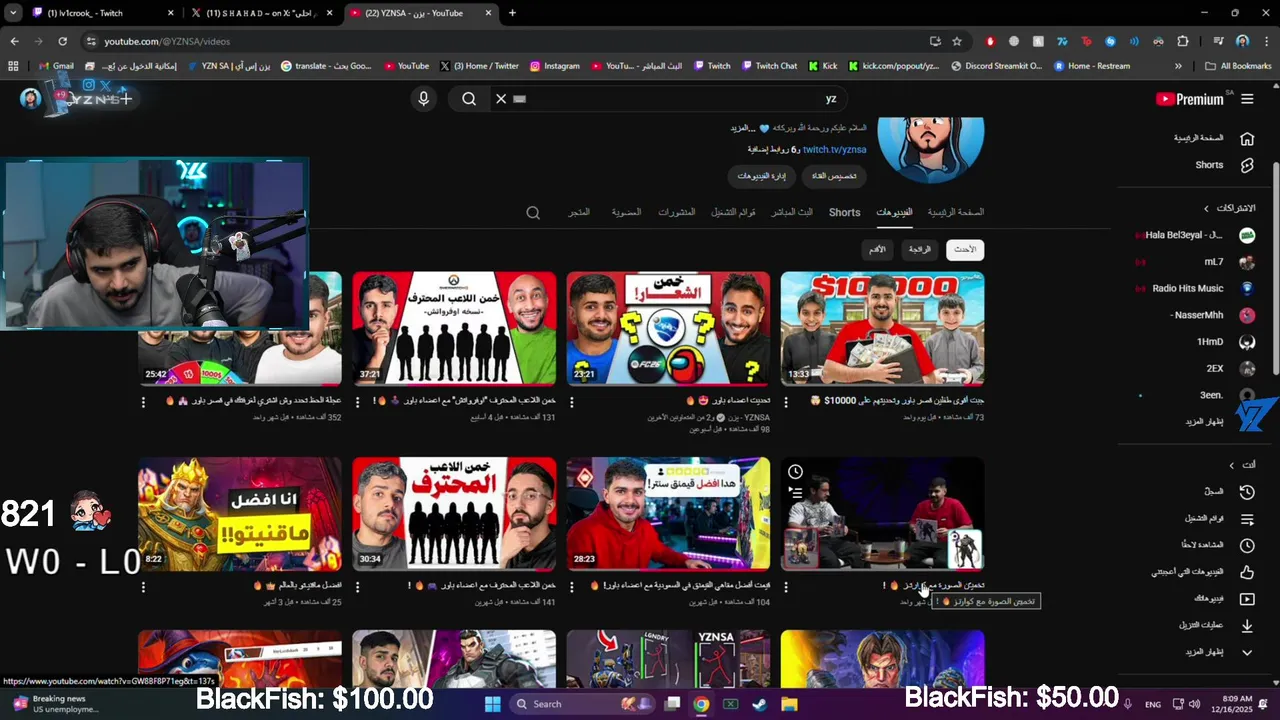
Task: Open the 37:21 Overwatch pro-player video thumbnail
Action: pyautogui.click(x=454, y=328)
